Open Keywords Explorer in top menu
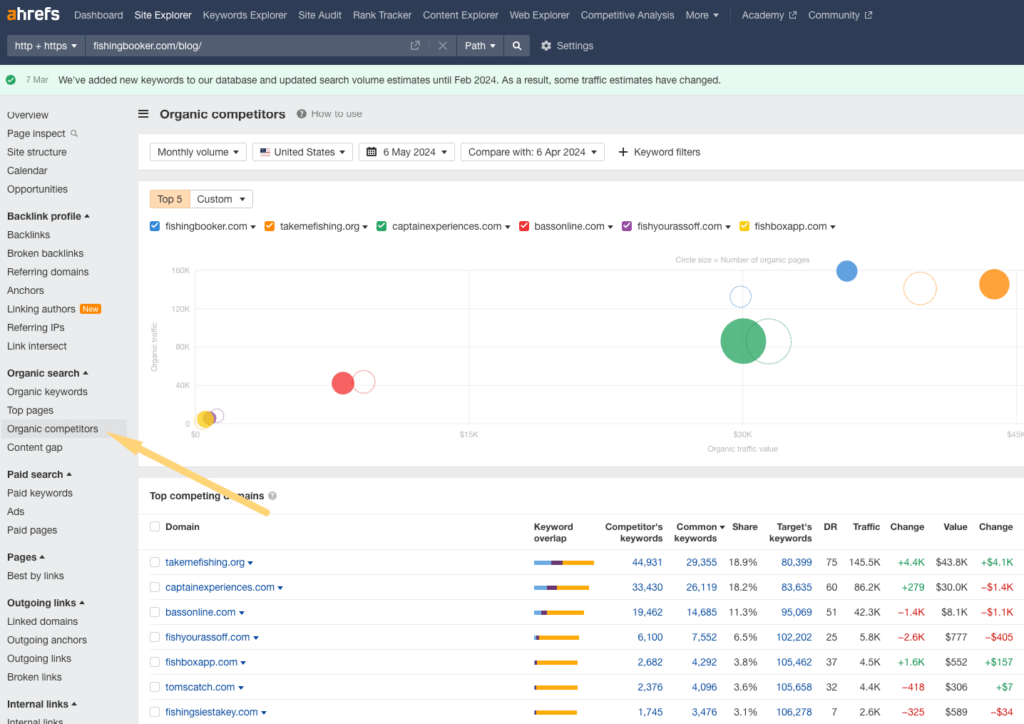The height and width of the screenshot is (724, 1024). tap(244, 15)
